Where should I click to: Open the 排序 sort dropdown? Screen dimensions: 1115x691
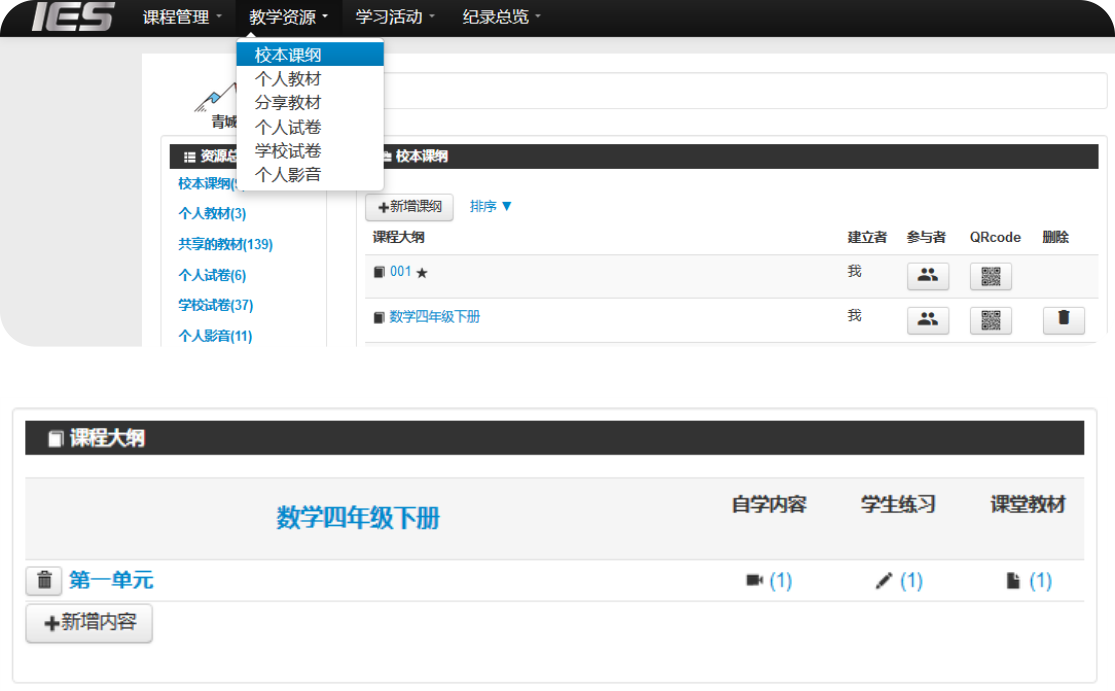pyautogui.click(x=491, y=207)
